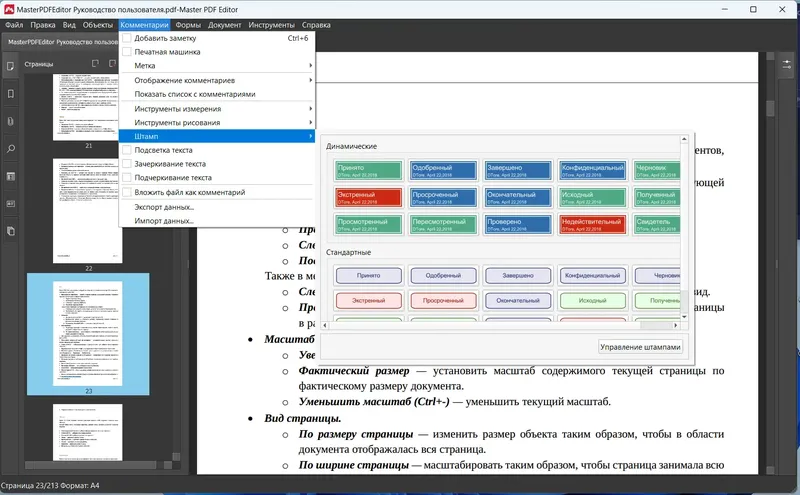This screenshot has width=800, height=495.
Task: Open the Справка menu
Action: pos(316,24)
